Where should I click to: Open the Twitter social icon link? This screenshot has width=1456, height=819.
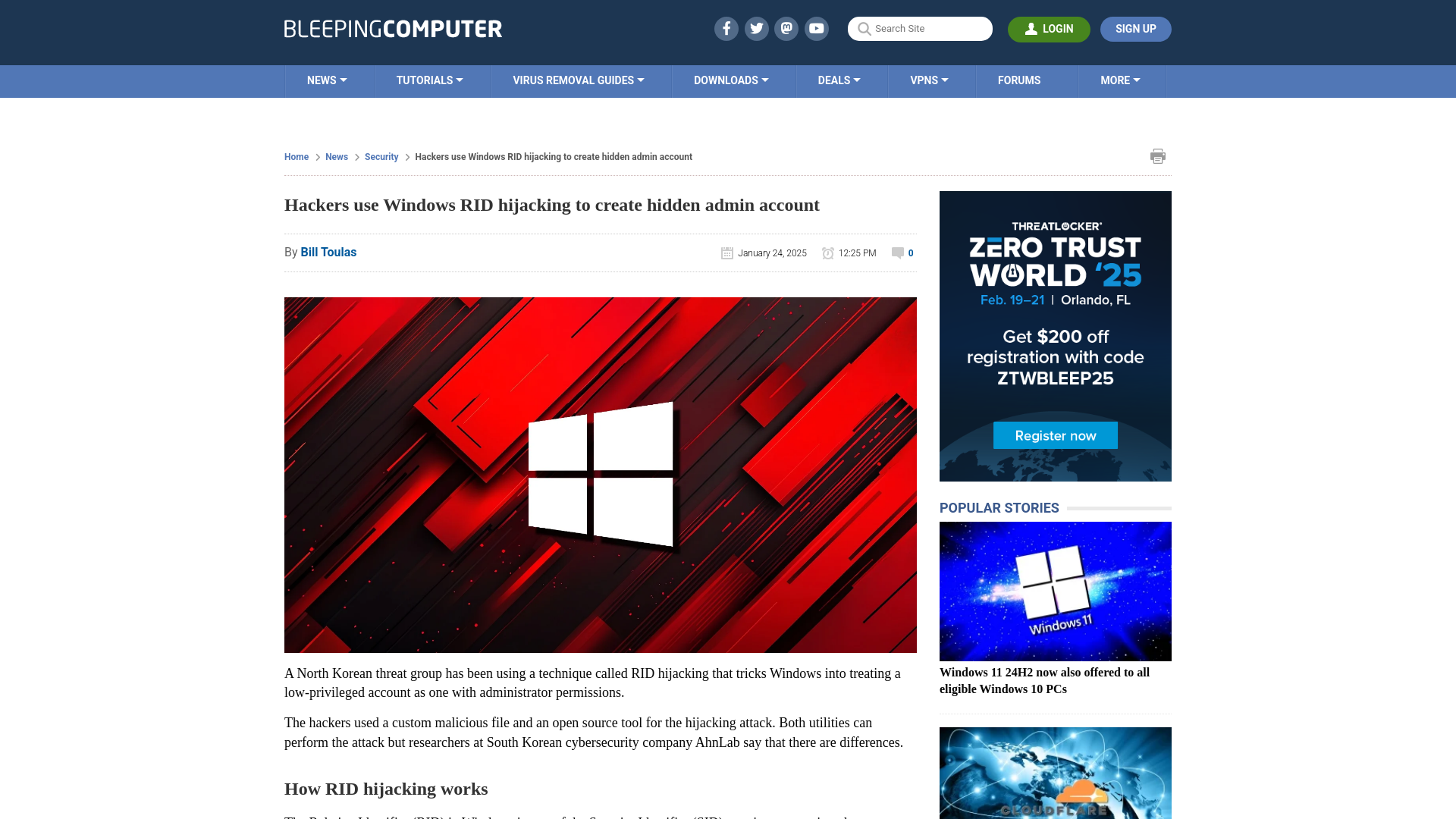(756, 28)
